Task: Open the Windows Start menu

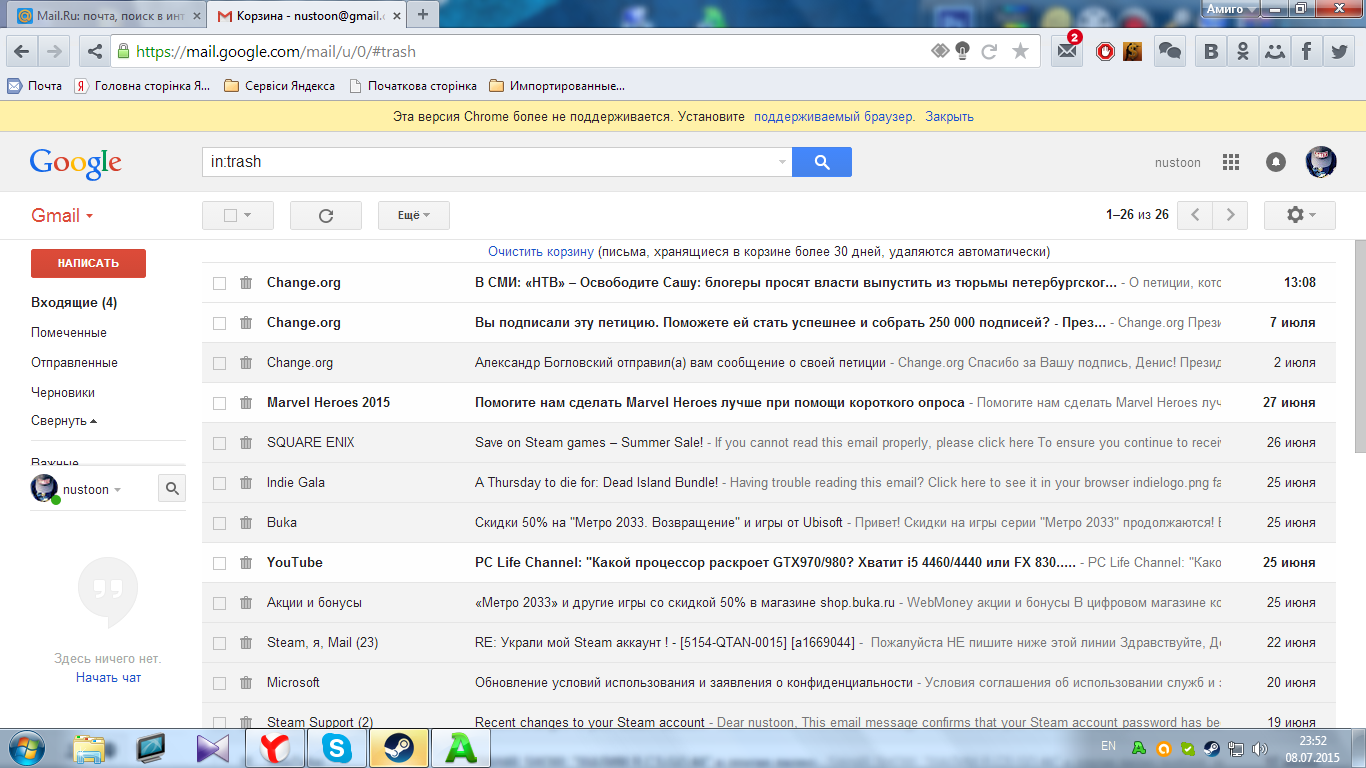Action: [x=25, y=747]
